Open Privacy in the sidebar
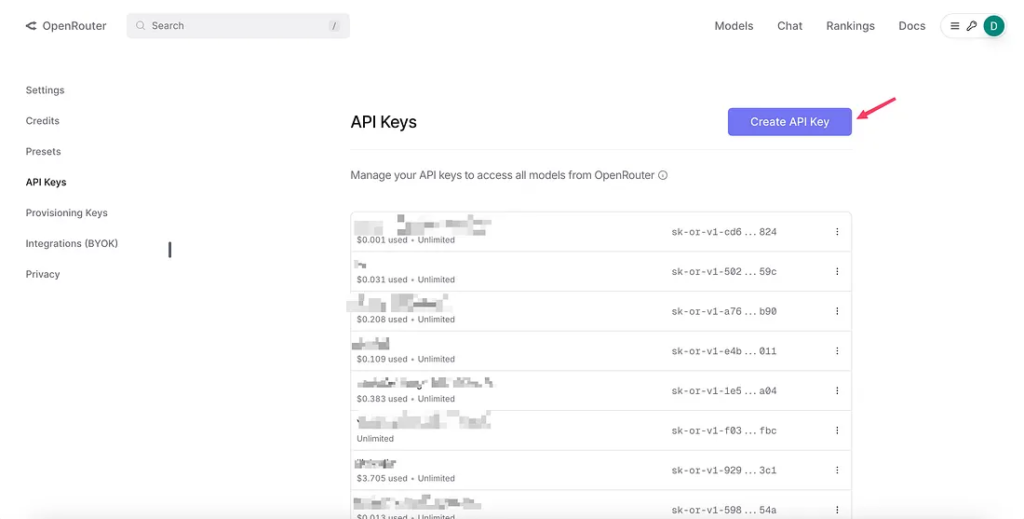This screenshot has width=1024, height=519. (x=42, y=274)
